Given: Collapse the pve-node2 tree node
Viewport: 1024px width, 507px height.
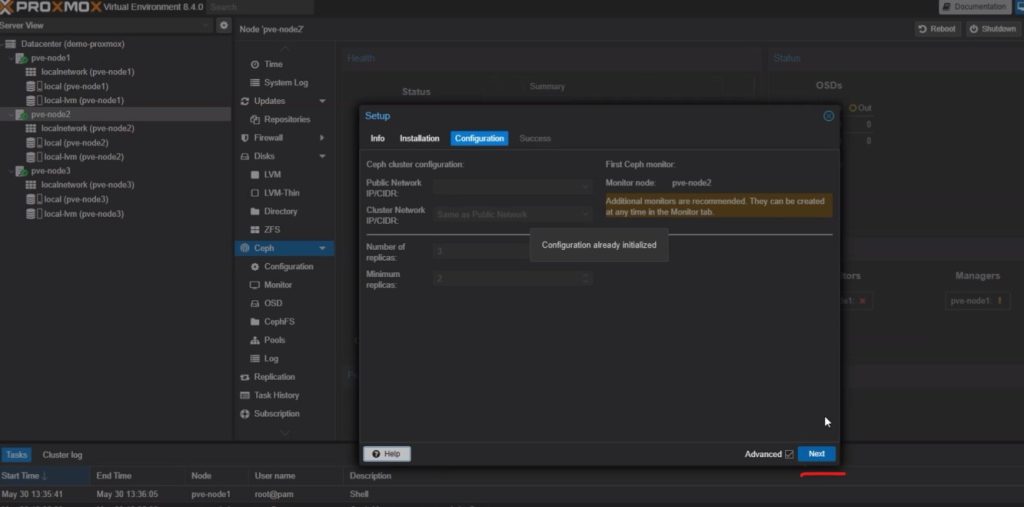Looking at the screenshot, I should [10, 114].
